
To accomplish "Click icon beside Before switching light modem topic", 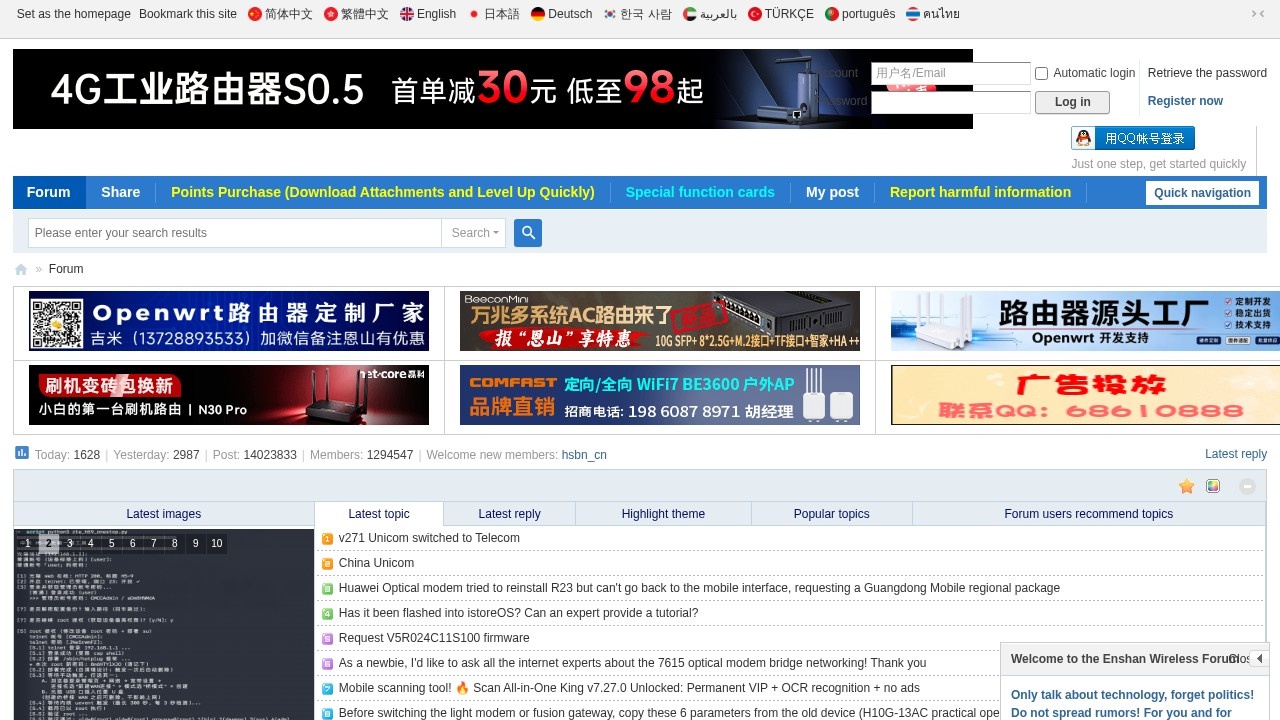I will click(327, 714).
